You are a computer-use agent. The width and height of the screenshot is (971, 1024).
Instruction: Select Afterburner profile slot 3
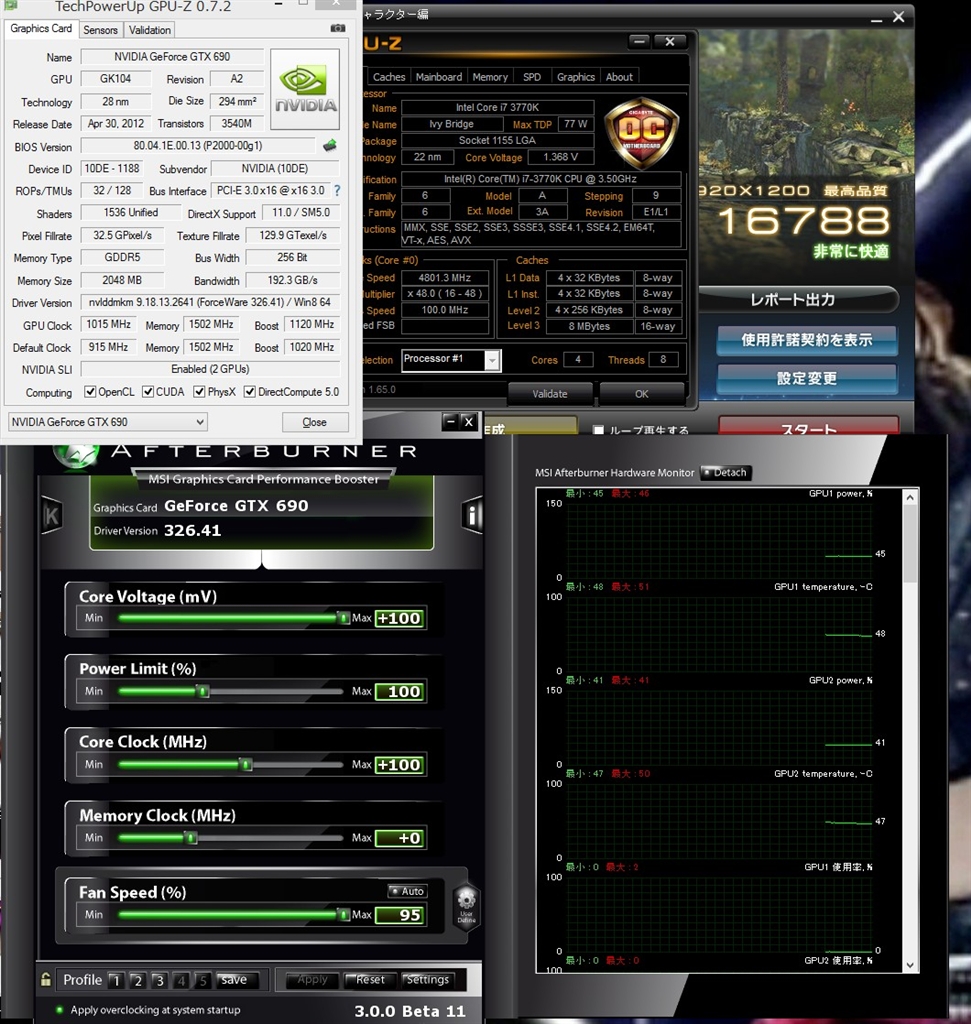click(x=159, y=980)
